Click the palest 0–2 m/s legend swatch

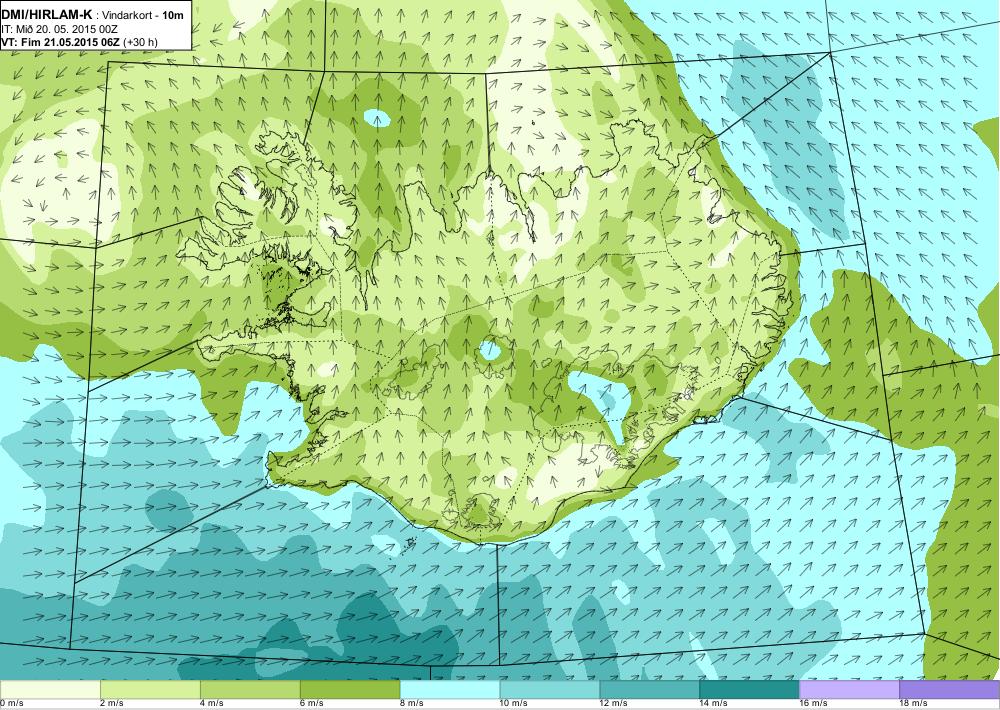tap(50, 689)
